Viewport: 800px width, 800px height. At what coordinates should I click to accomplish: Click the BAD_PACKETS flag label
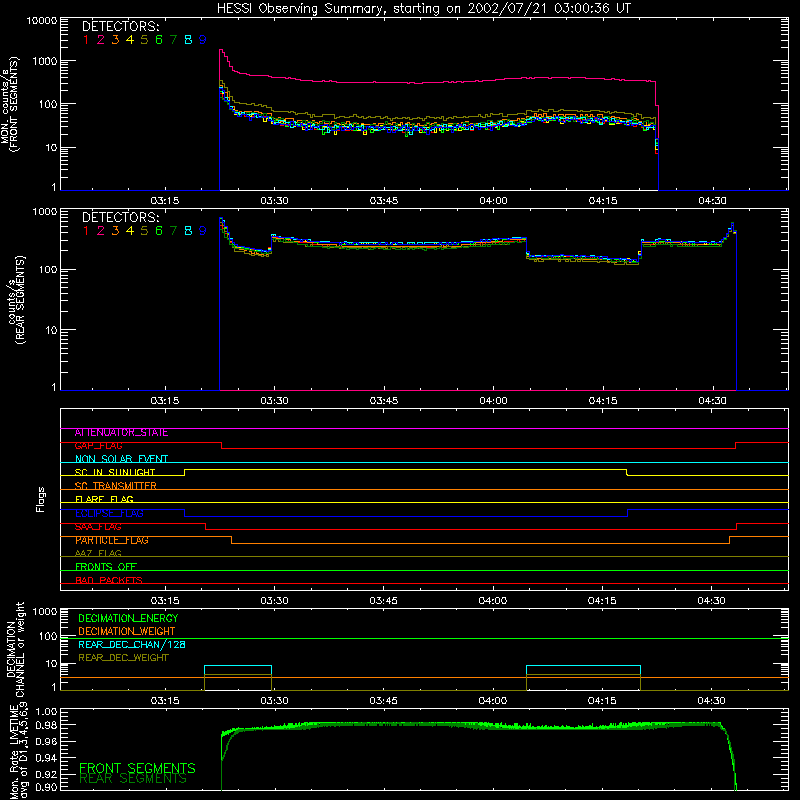(109, 580)
